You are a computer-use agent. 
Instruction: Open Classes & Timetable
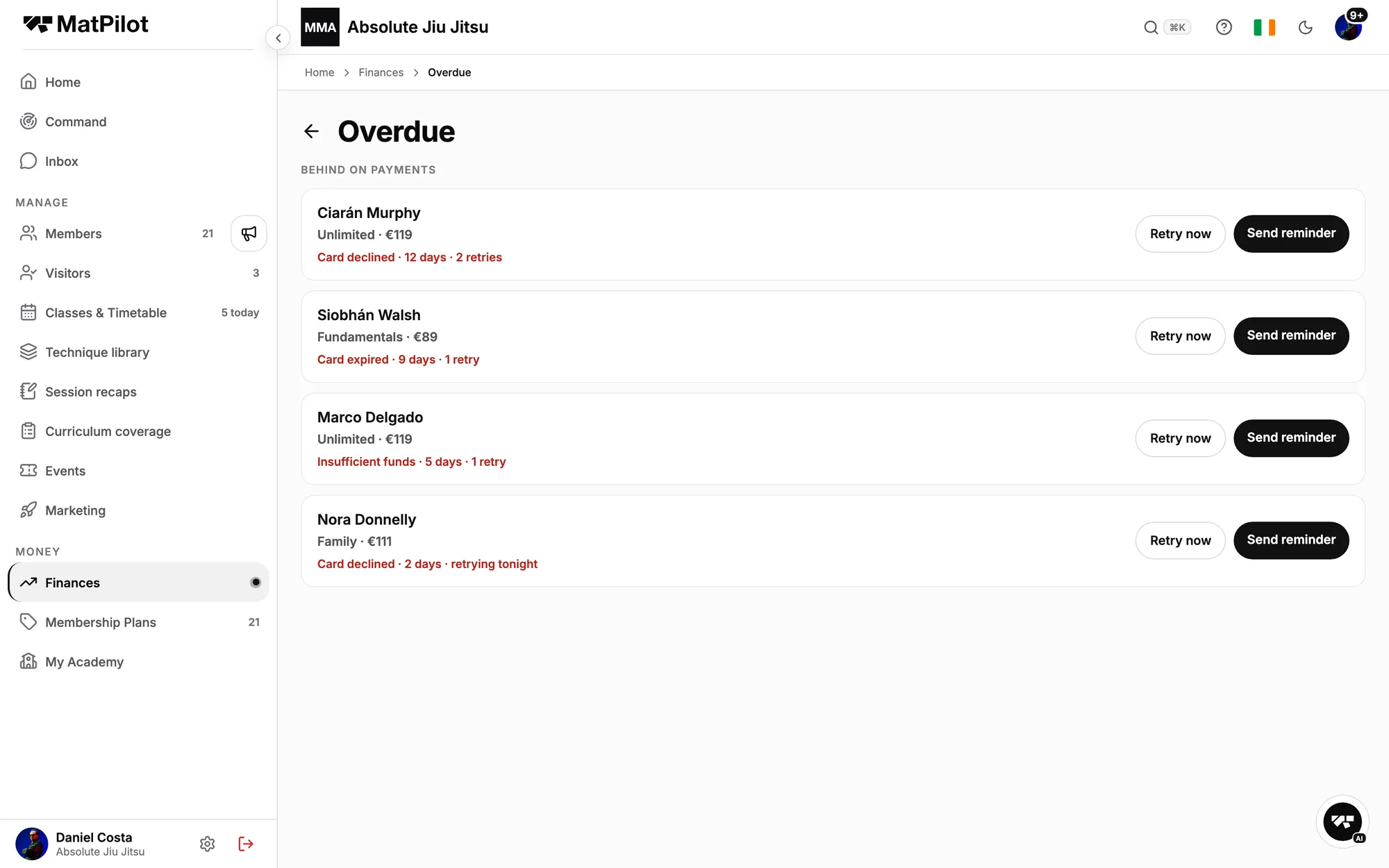point(138,312)
